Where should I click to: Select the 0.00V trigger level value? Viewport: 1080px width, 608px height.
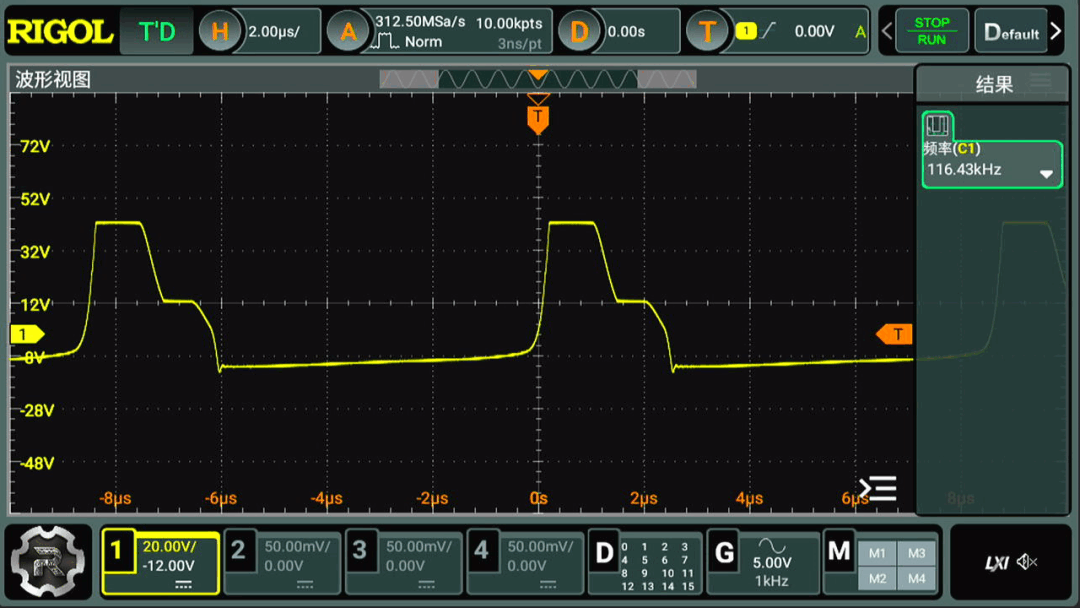point(814,31)
